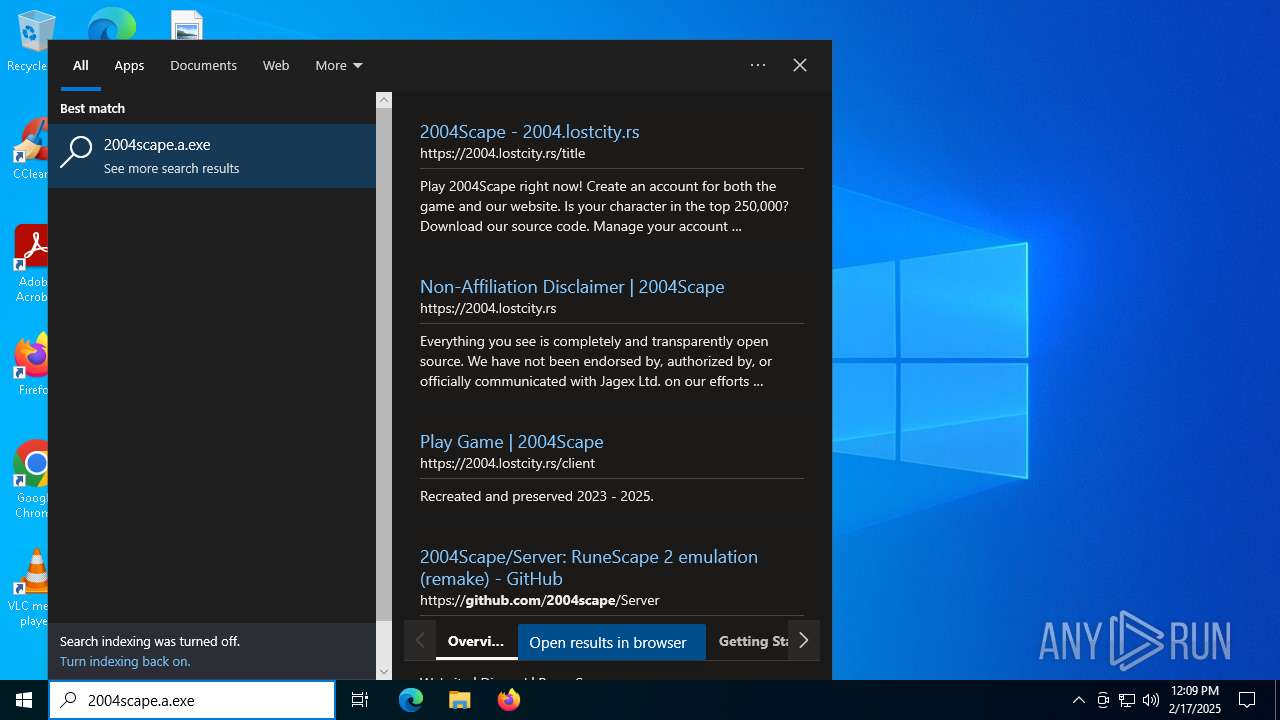Click Turn indexing back on link
Image resolution: width=1280 pixels, height=720 pixels.
click(125, 661)
